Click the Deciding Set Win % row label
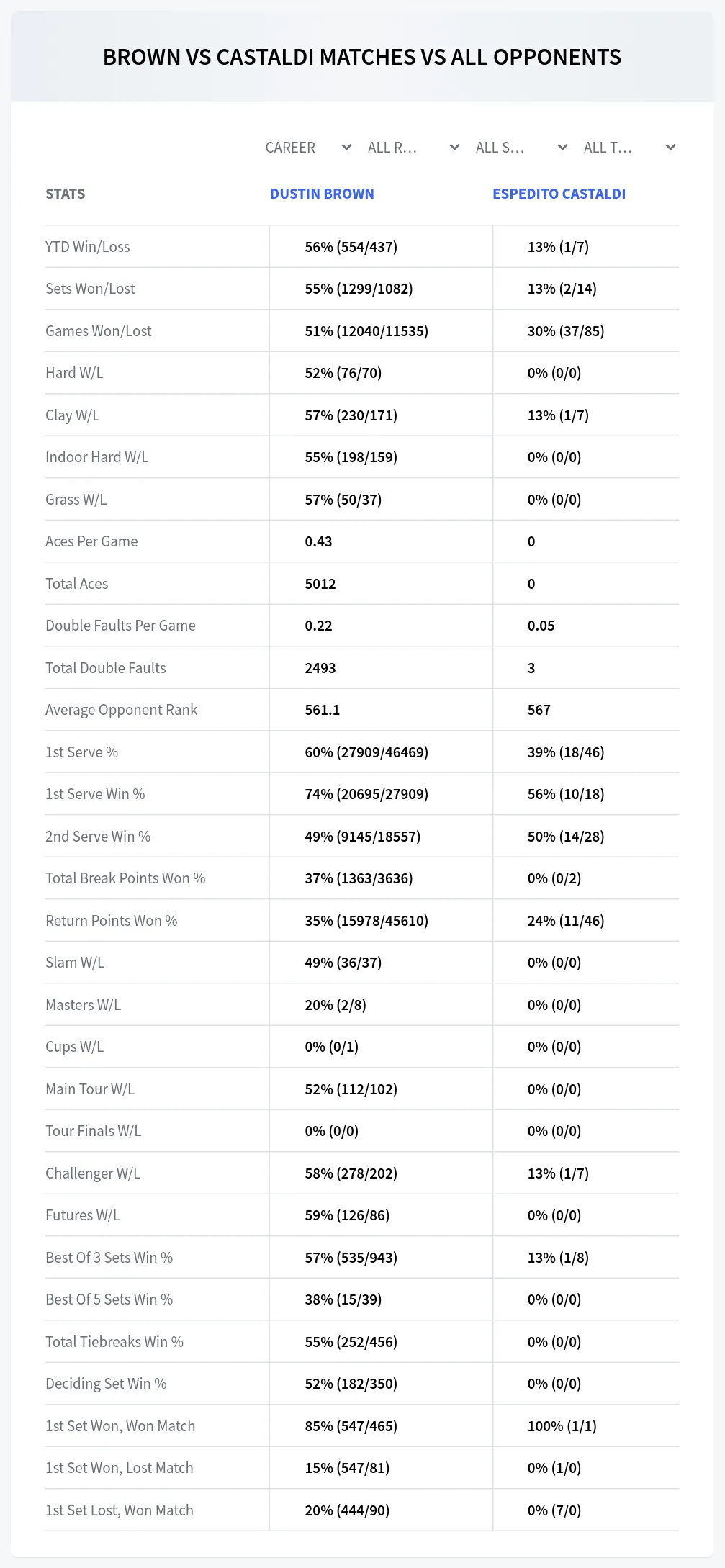The image size is (725, 1568). (x=106, y=1384)
